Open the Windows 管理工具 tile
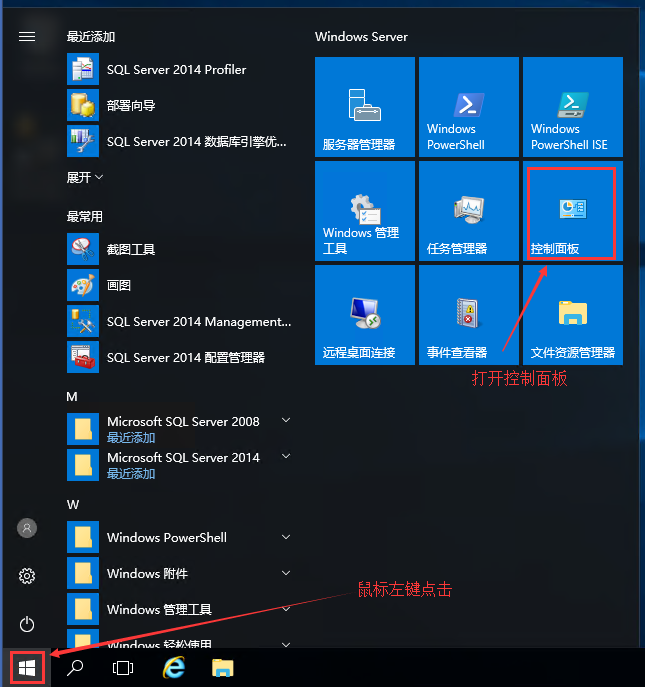Viewport: 645px width, 687px height. pos(365,211)
